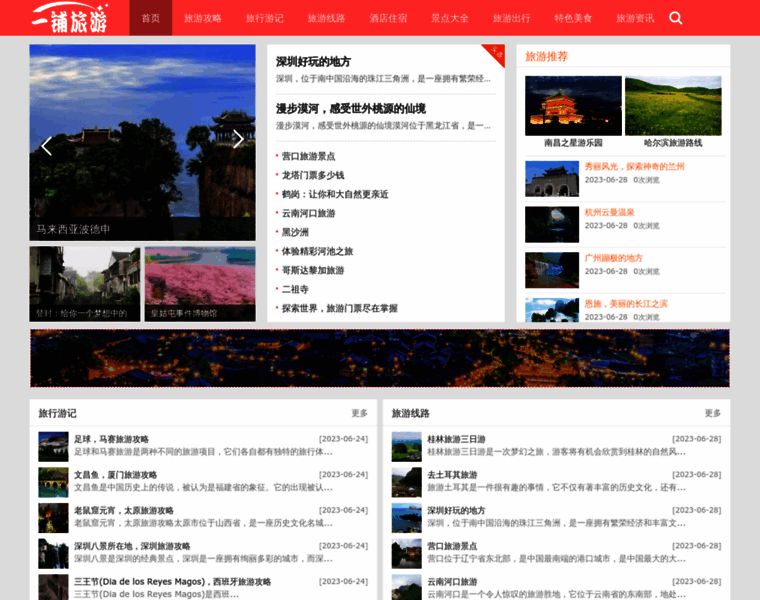Click the 一铺旅游 site logo
760x600 pixels.
point(70,18)
